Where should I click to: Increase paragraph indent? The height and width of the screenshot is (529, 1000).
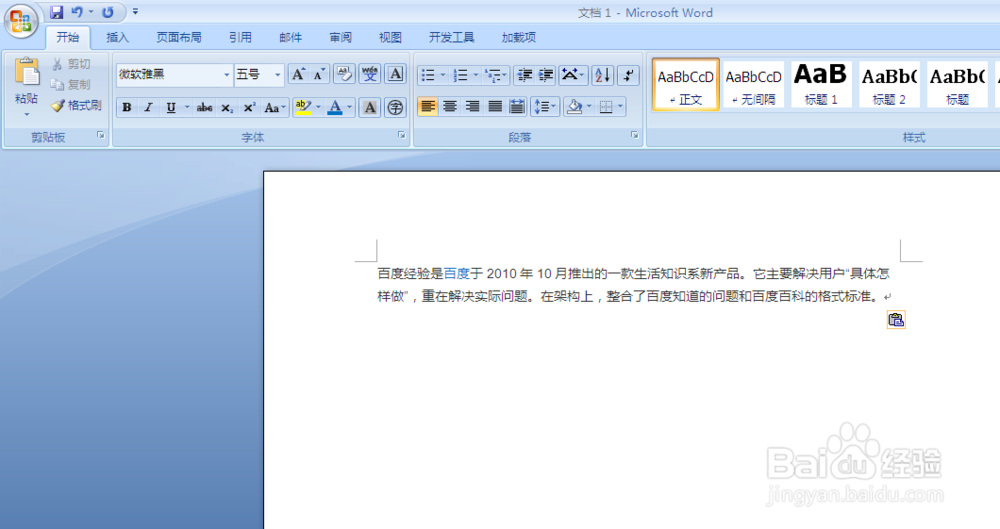546,75
